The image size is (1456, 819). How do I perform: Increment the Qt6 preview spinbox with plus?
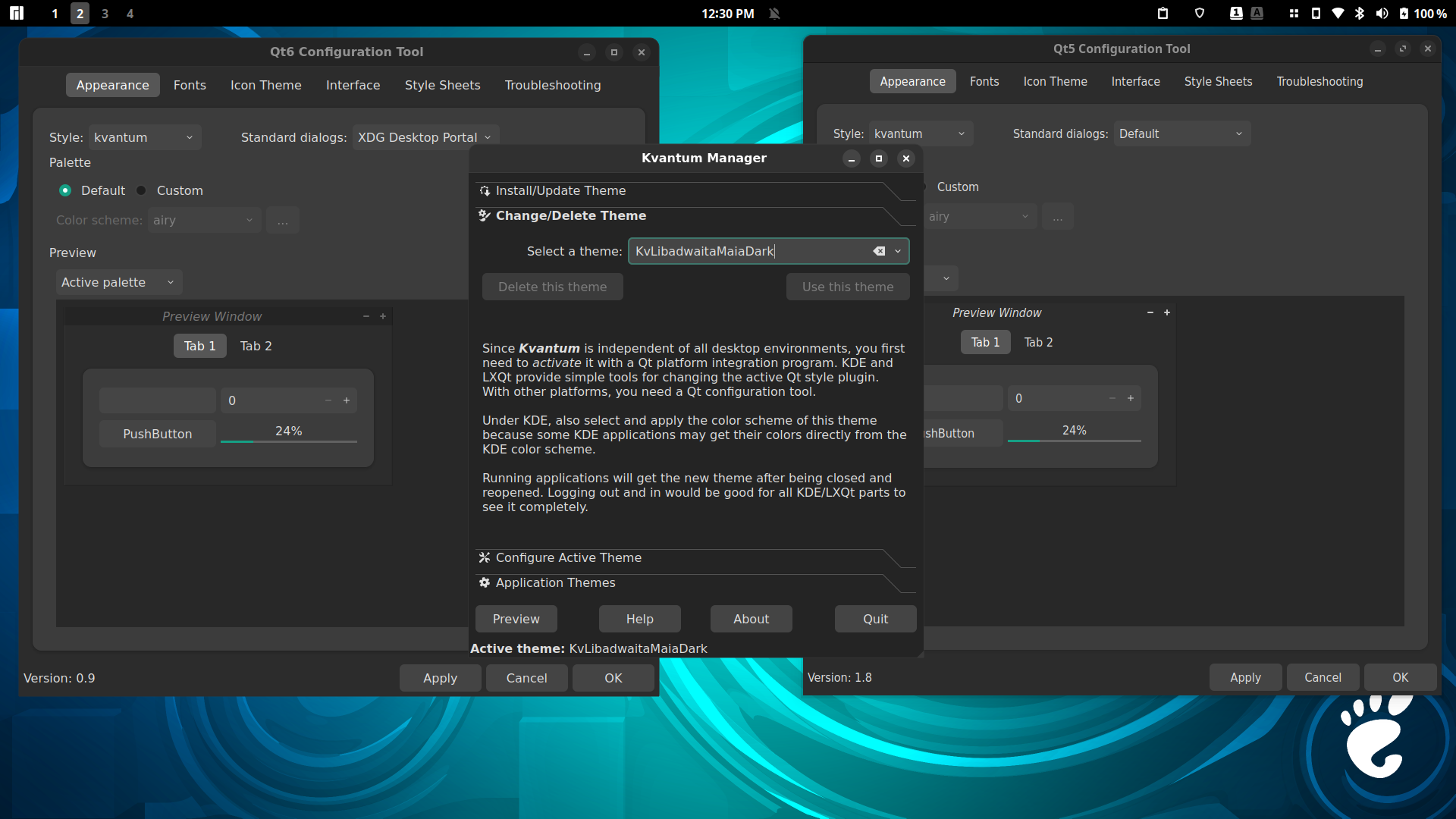point(347,400)
